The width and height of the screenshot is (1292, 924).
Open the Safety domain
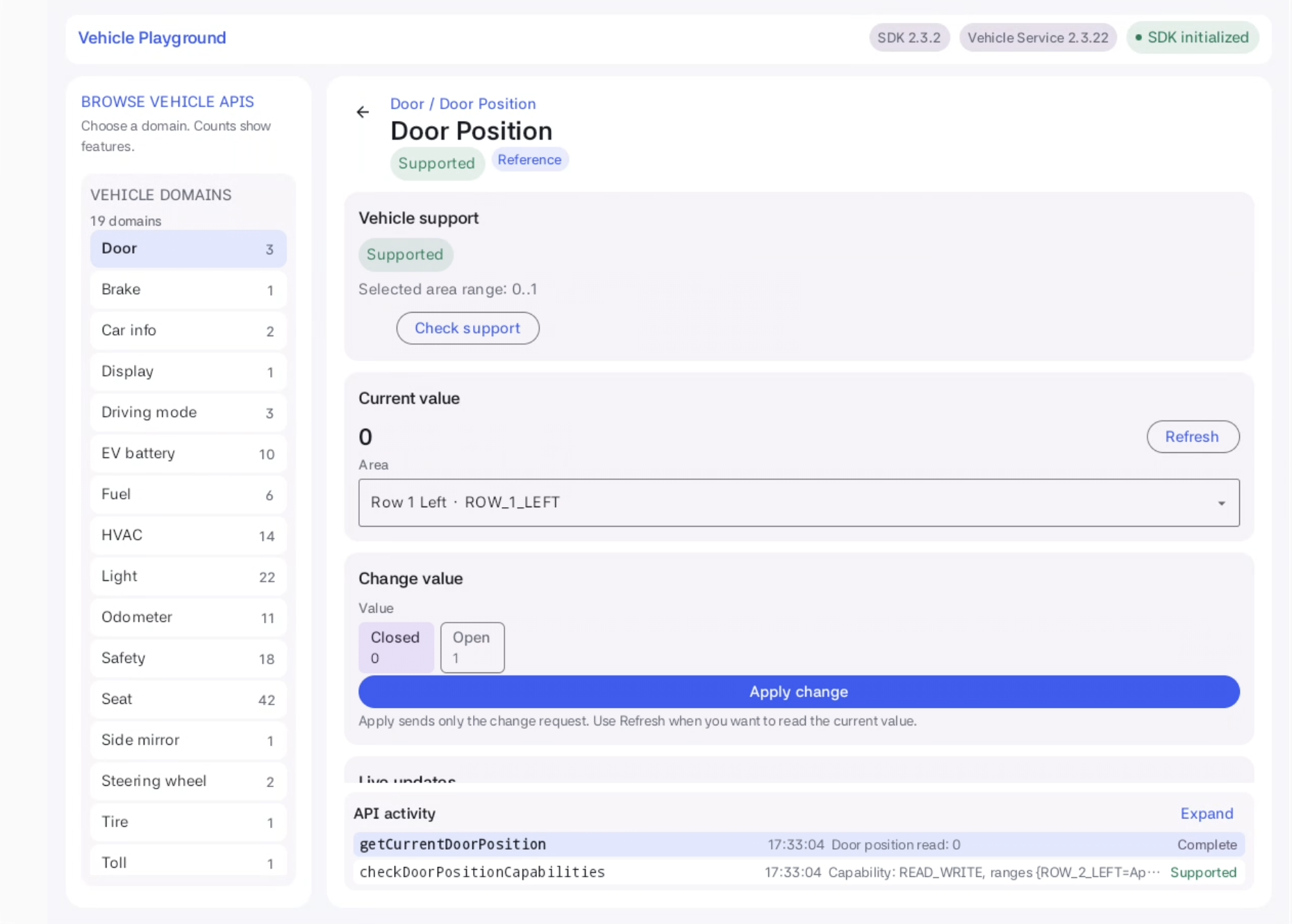pyautogui.click(x=188, y=659)
